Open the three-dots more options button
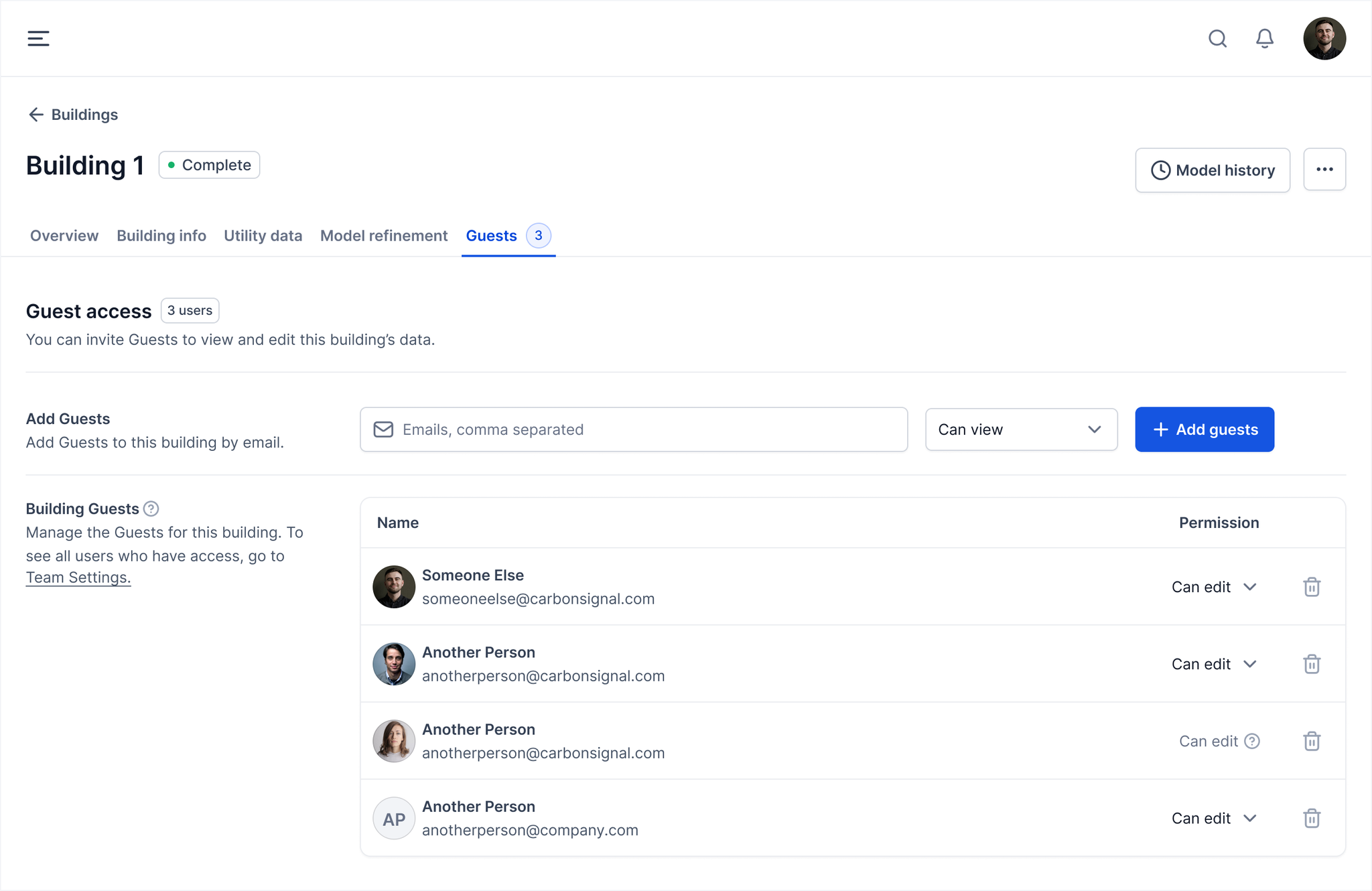The height and width of the screenshot is (891, 1372). pos(1324,169)
